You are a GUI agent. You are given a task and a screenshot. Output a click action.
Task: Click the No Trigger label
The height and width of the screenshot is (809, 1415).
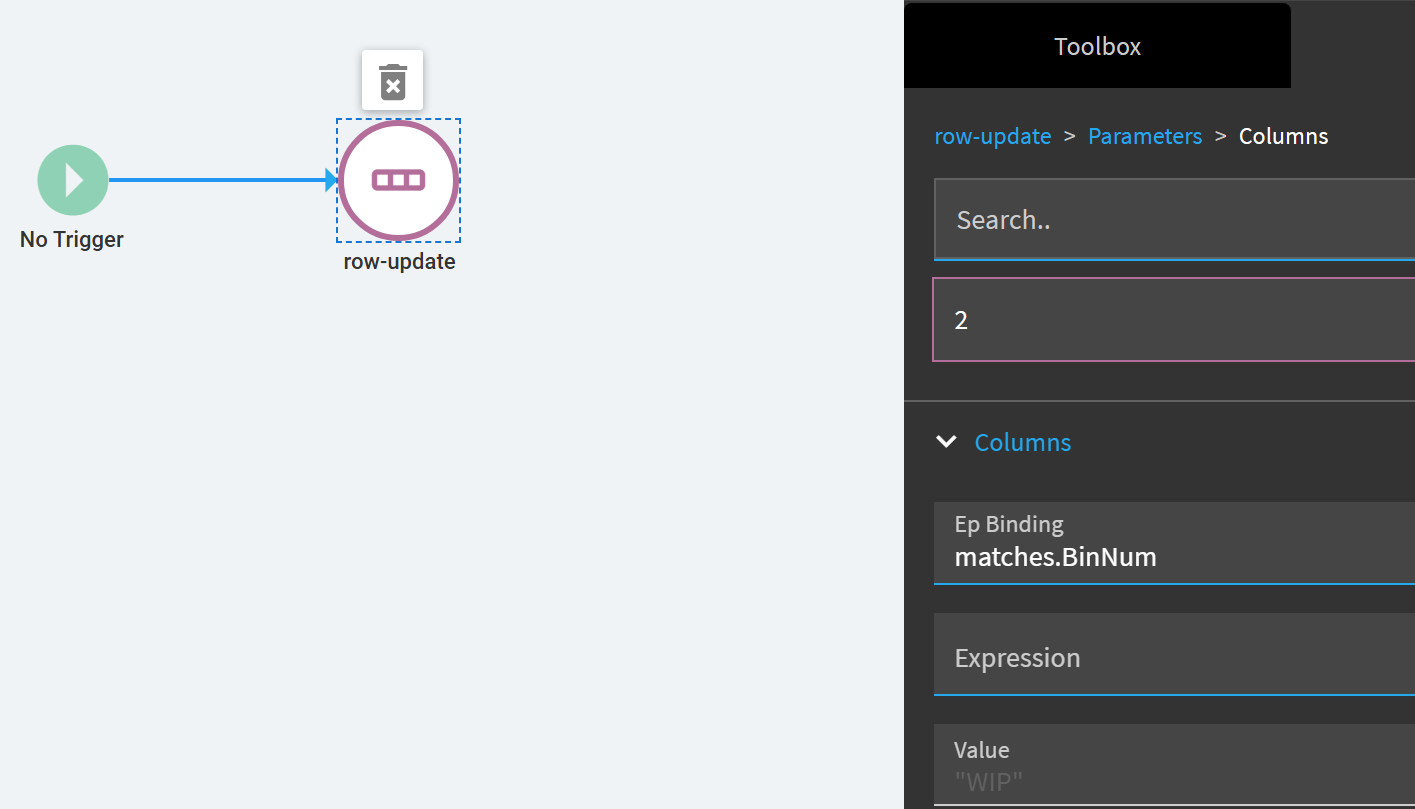(72, 240)
